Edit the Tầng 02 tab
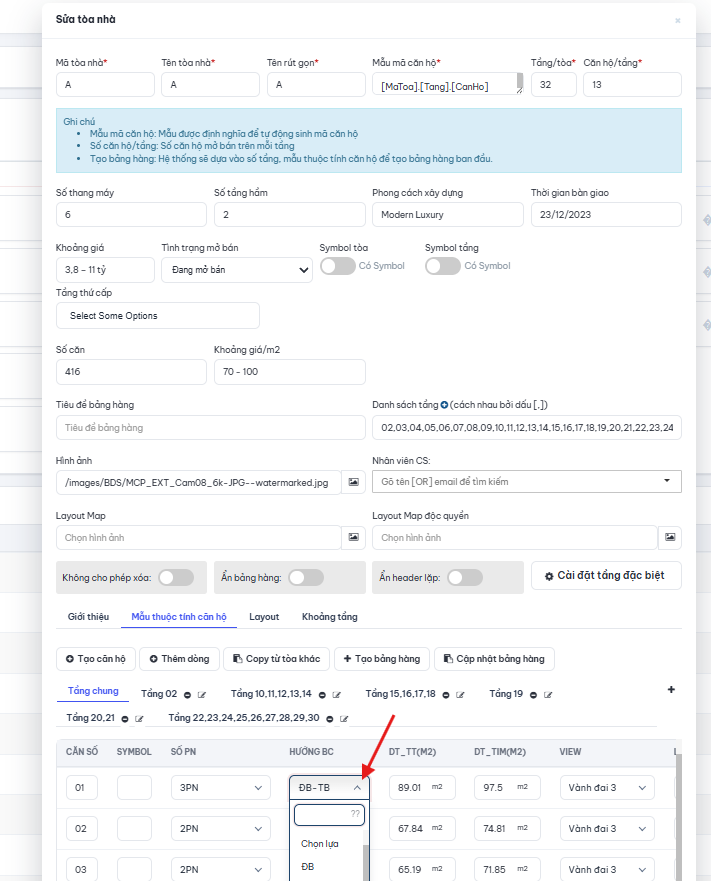 [x=202, y=695]
